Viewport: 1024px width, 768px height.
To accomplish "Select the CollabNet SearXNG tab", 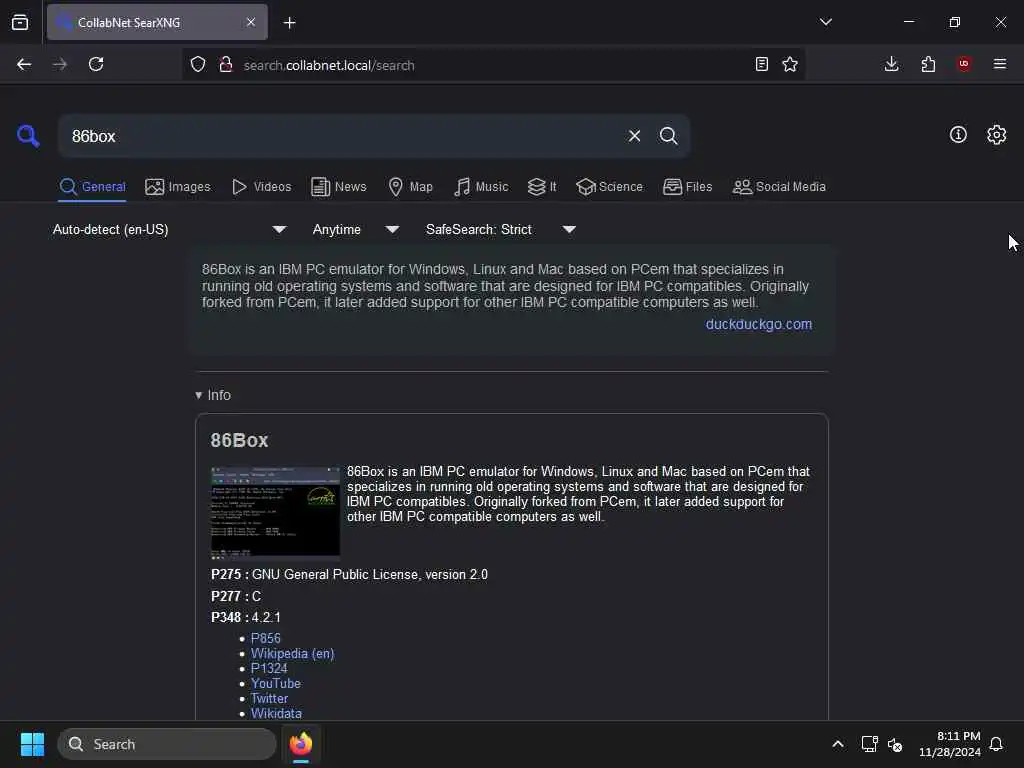I will click(157, 22).
